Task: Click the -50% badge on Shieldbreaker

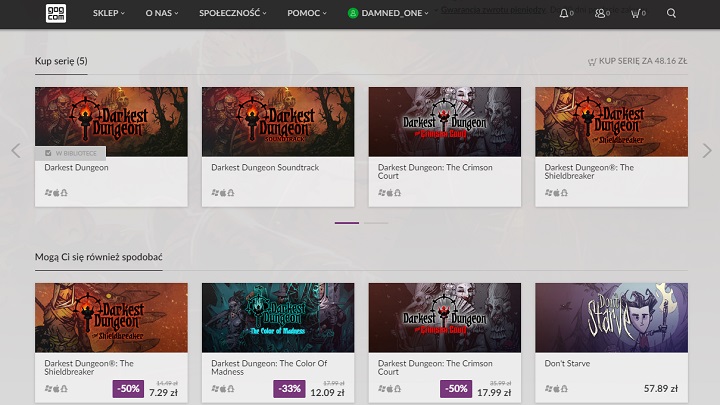Action: pyautogui.click(x=128, y=388)
